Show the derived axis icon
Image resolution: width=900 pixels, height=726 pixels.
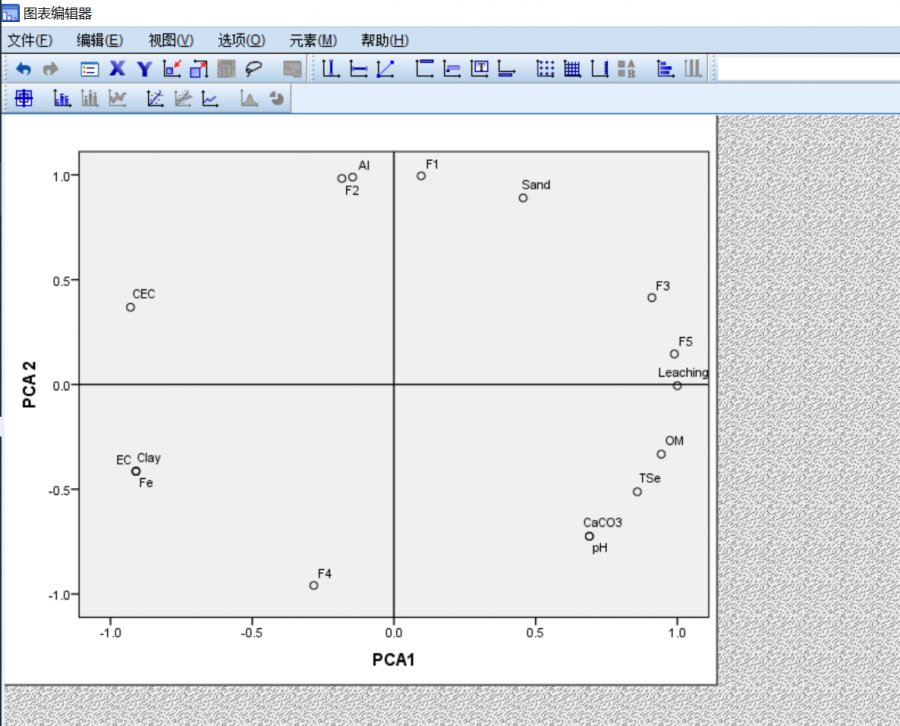(x=600, y=69)
